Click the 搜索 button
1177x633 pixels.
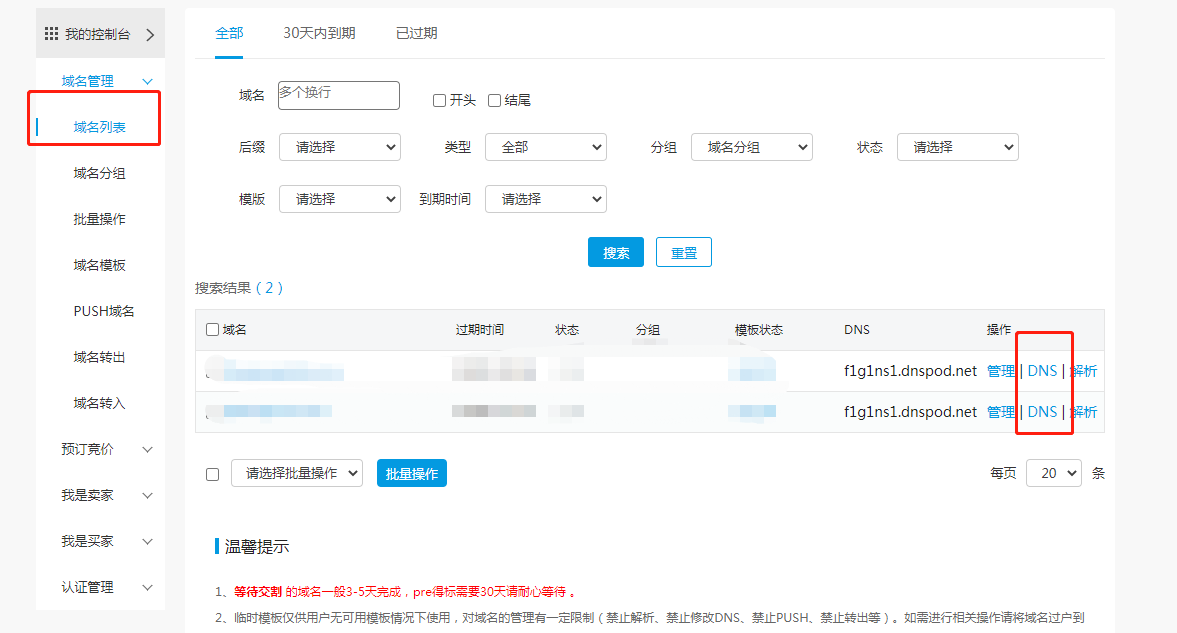pos(616,253)
